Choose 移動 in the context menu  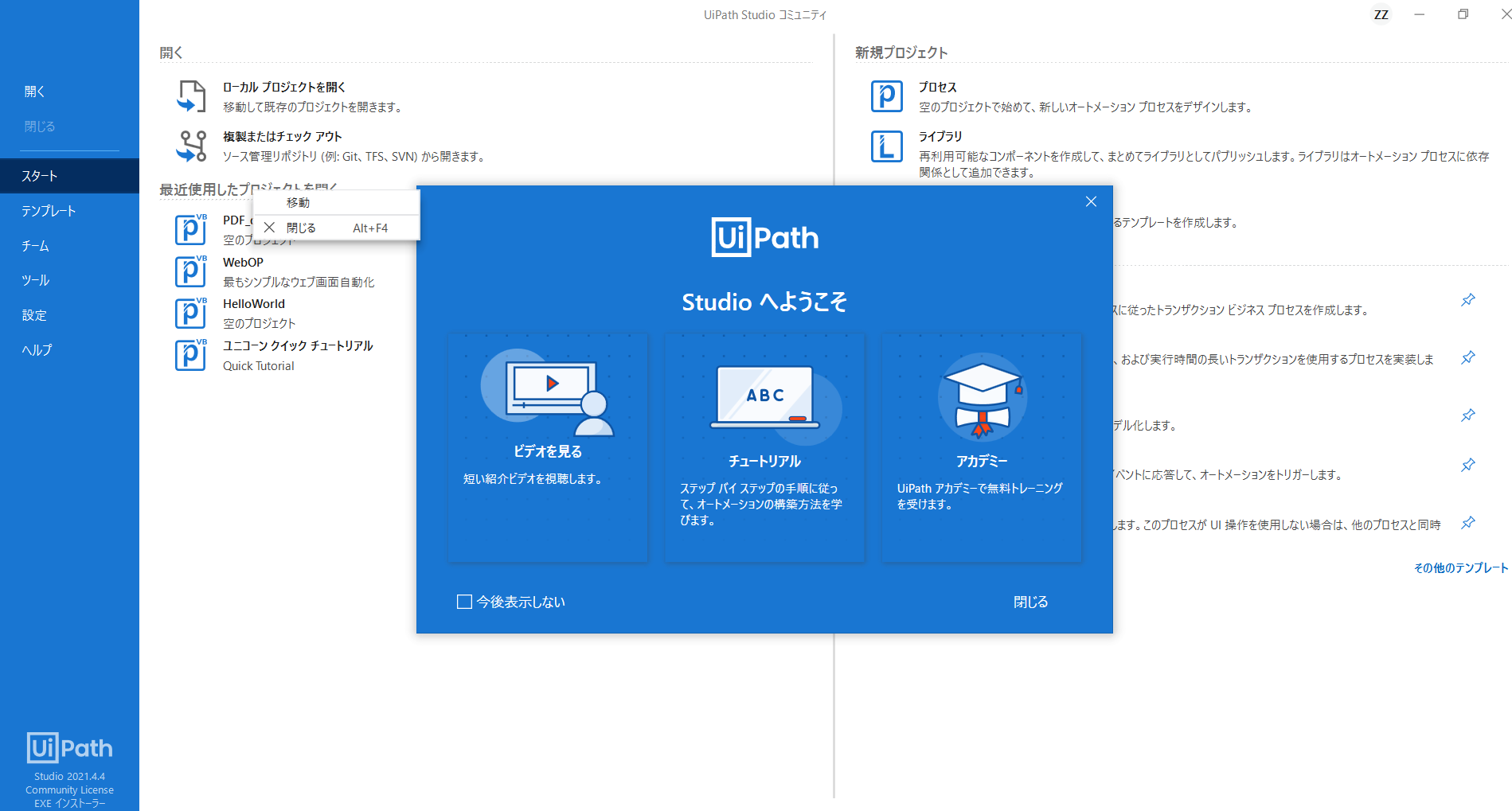(x=299, y=203)
